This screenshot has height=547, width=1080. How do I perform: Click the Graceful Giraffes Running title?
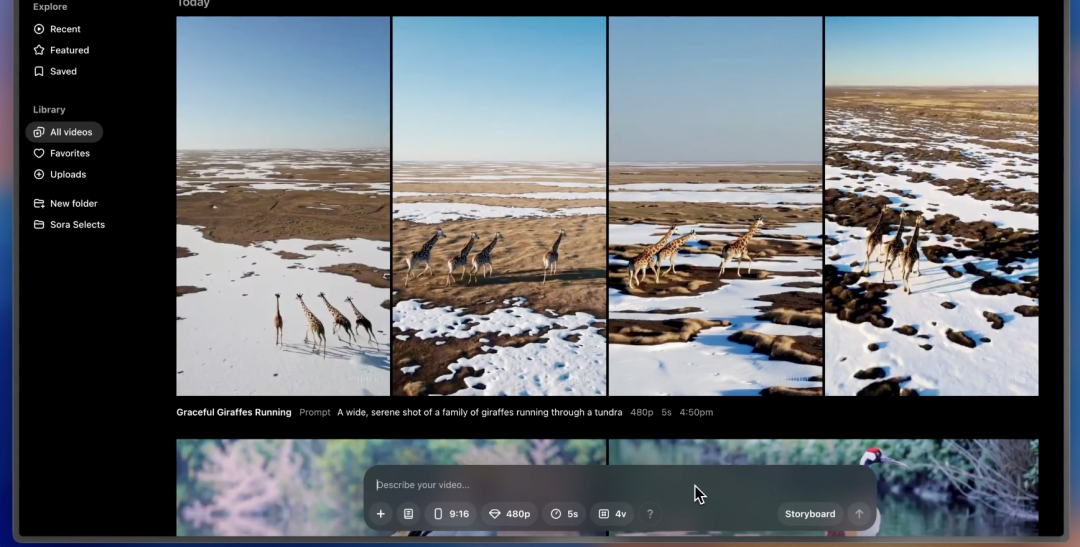[233, 413]
